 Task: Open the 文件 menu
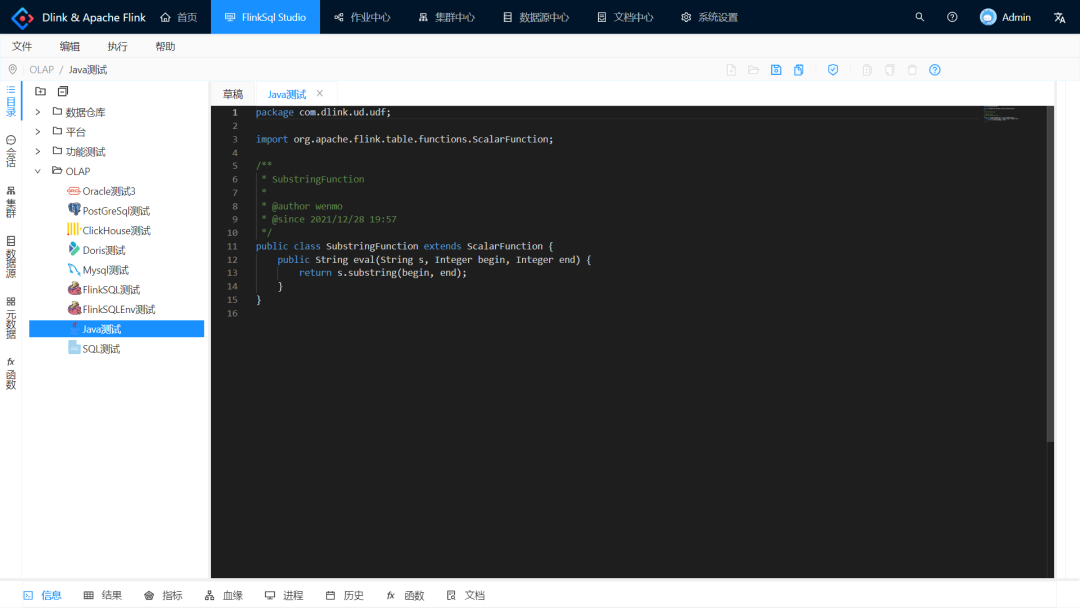point(22,46)
